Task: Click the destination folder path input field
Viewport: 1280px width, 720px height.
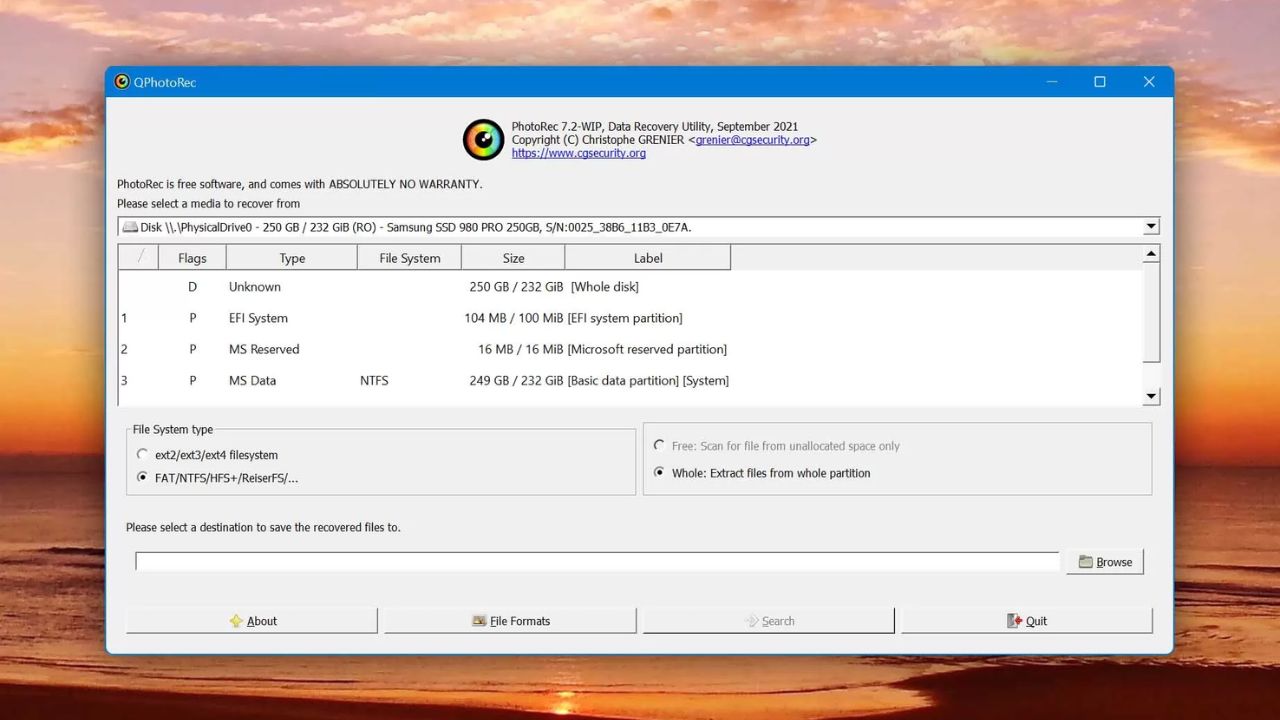Action: coord(597,562)
